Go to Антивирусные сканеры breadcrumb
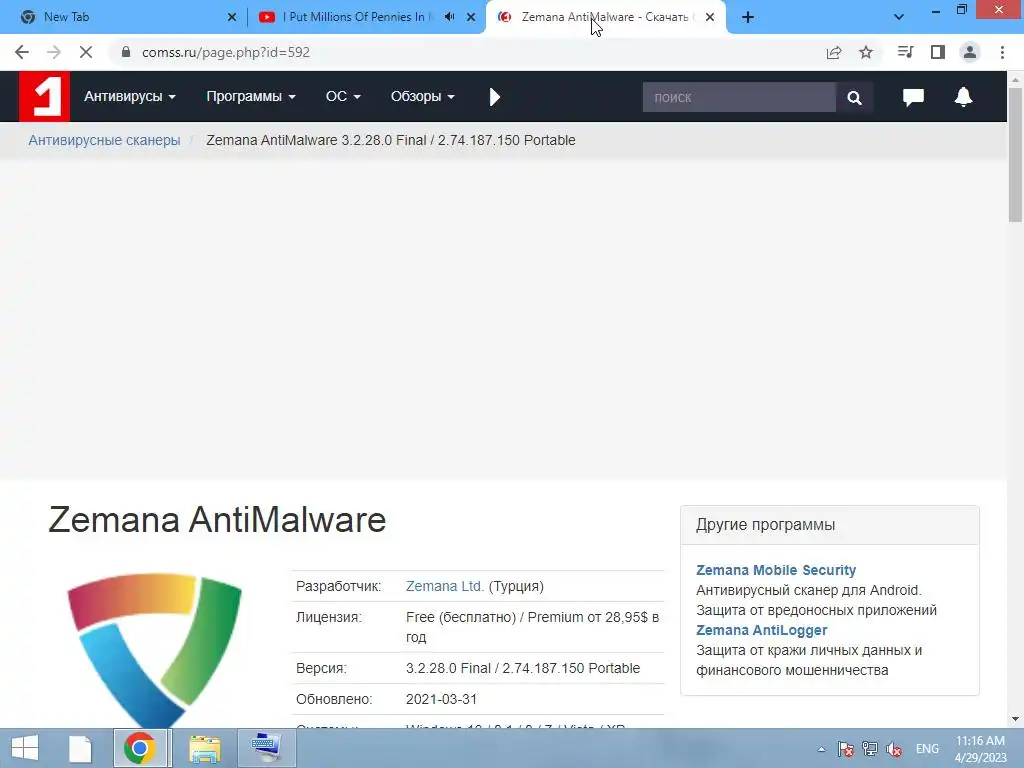Viewport: 1024px width, 768px height. click(104, 140)
